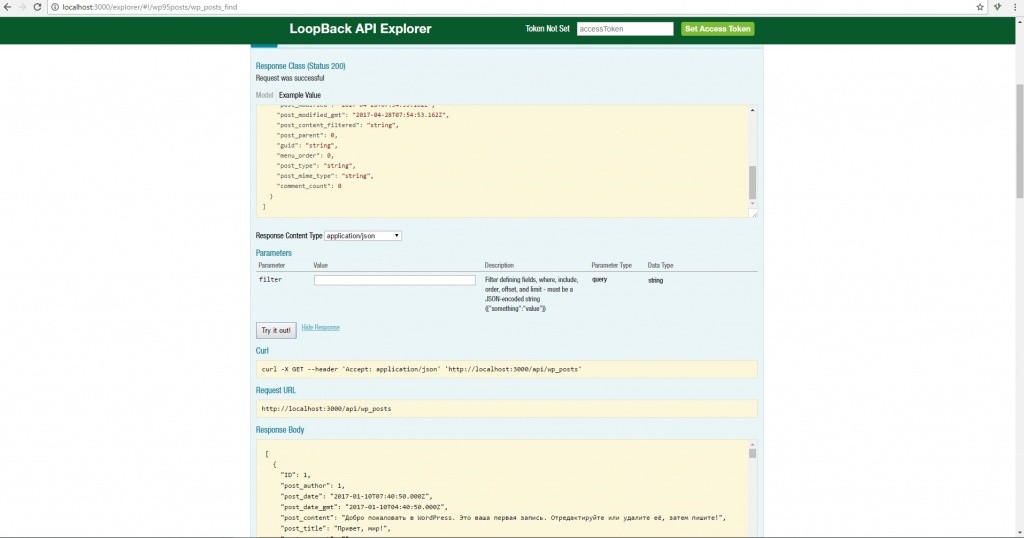This screenshot has width=1024, height=538.
Task: Click the Hide Response link
Action: click(x=320, y=327)
